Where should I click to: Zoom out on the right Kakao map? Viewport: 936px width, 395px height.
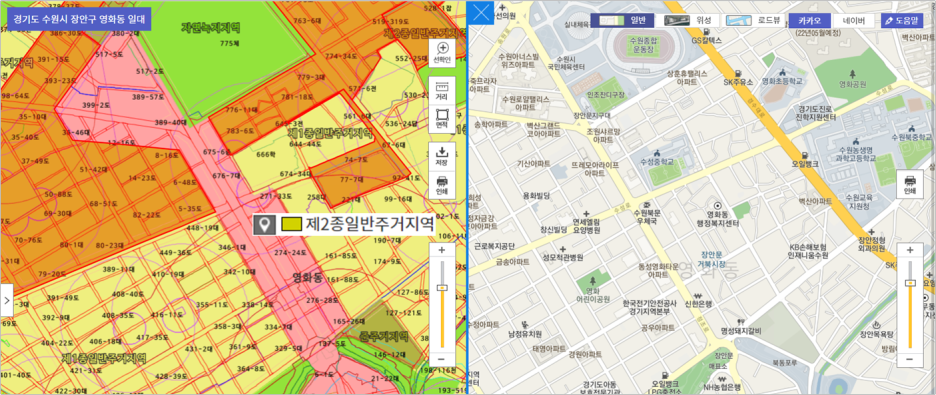coord(910,359)
